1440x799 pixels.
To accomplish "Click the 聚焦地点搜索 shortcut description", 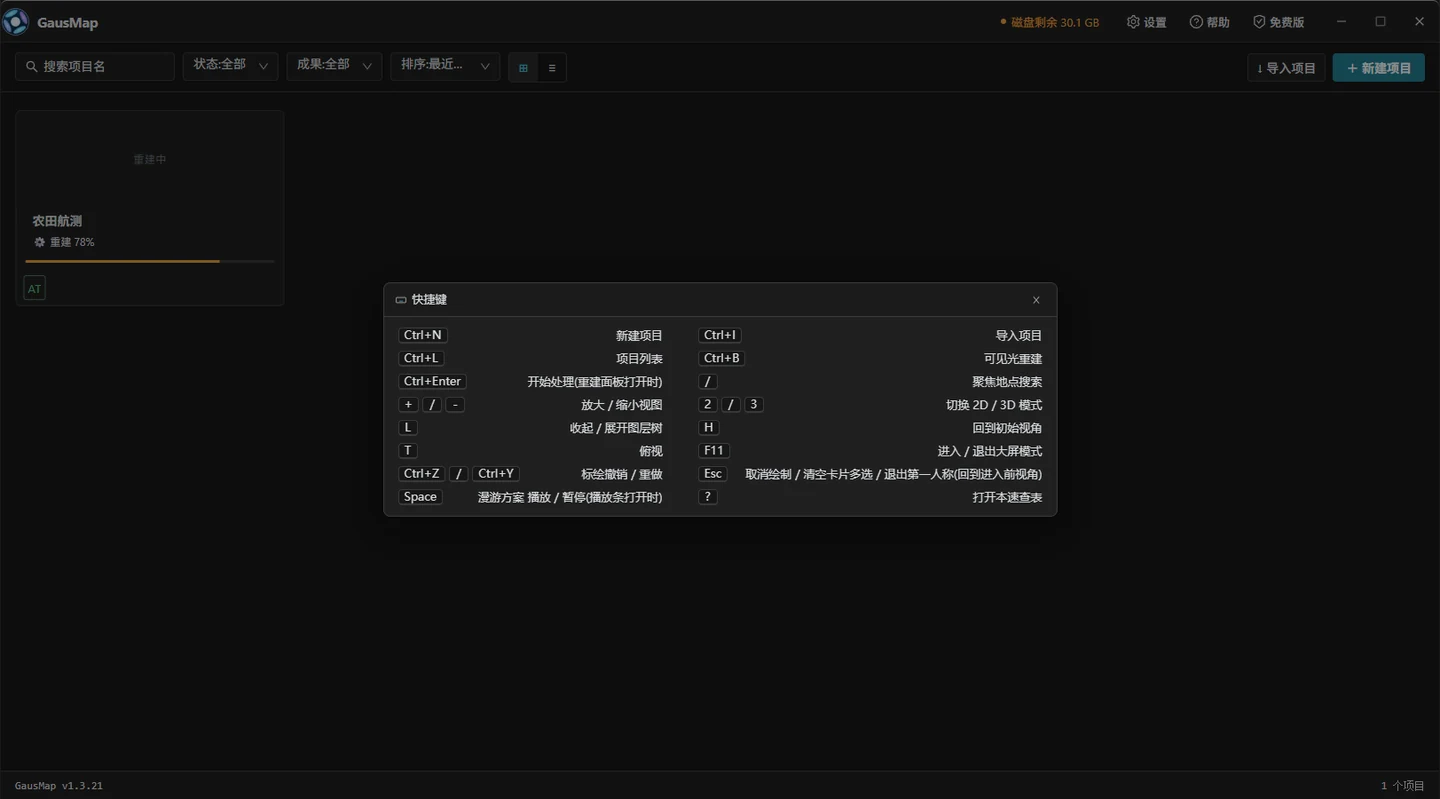I will 1007,381.
